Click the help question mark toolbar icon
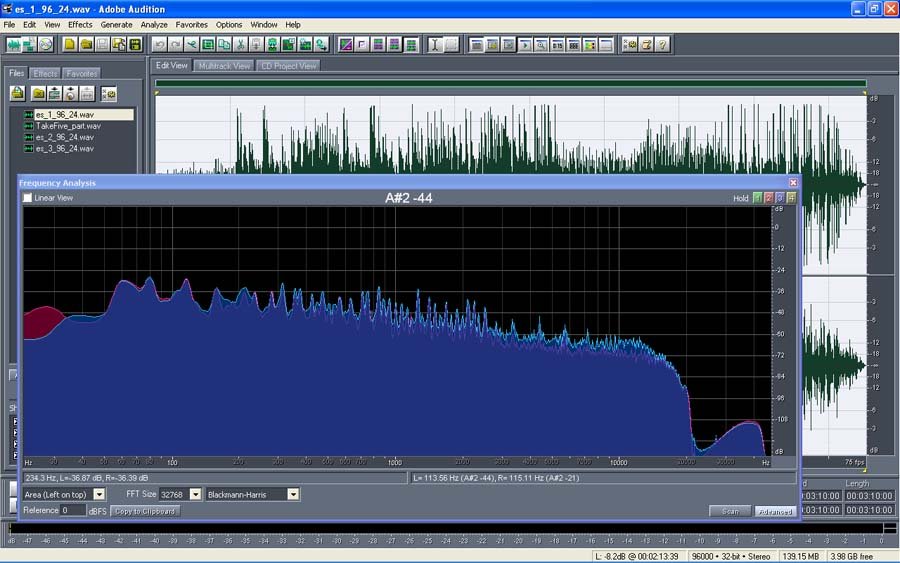Viewport: 900px width, 563px height. (662, 45)
